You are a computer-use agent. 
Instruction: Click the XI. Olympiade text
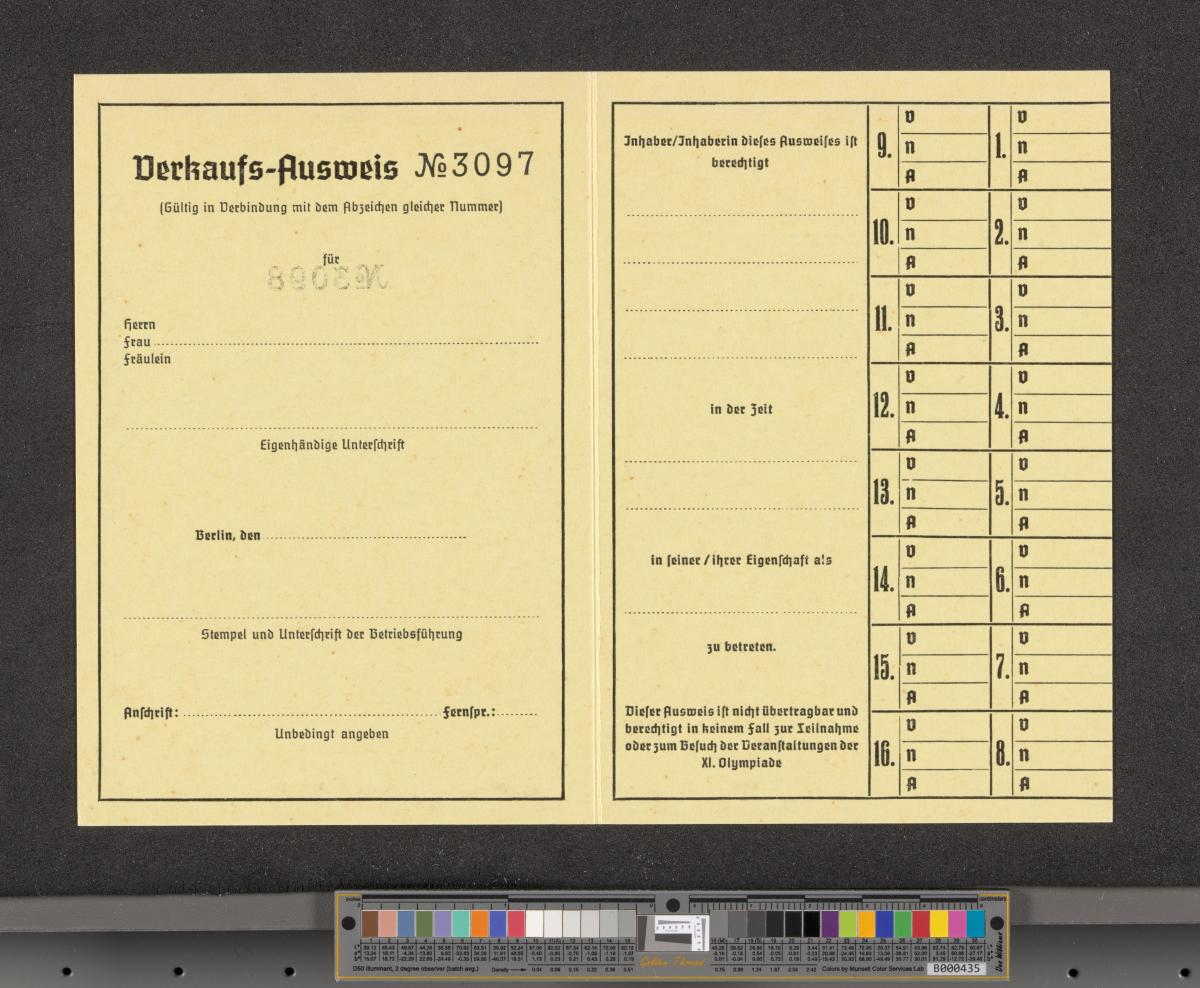(741, 763)
